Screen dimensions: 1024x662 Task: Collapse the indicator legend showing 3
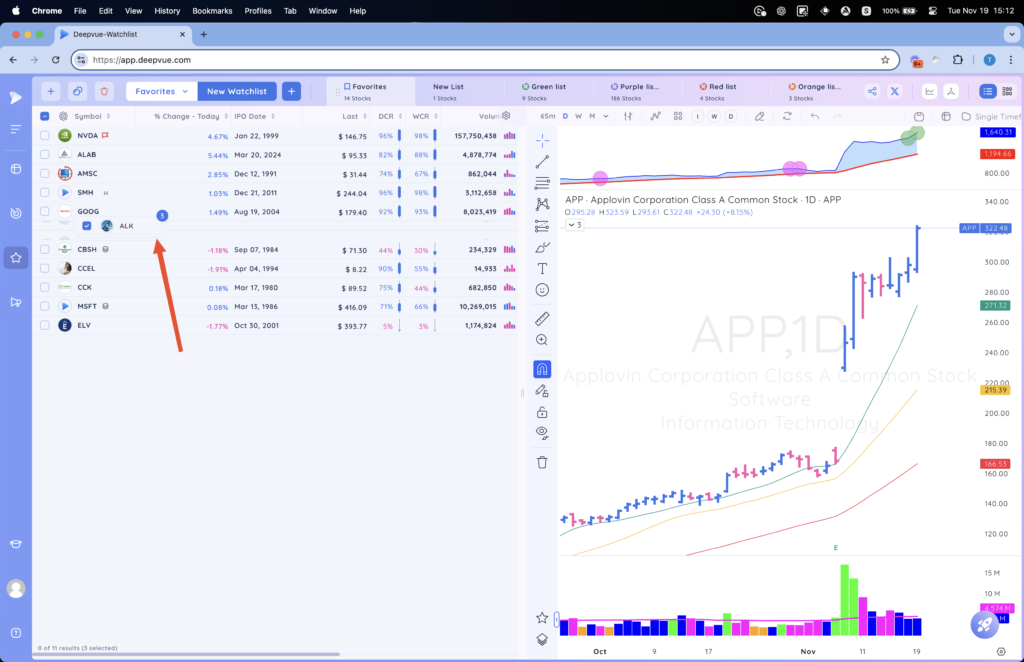click(575, 225)
